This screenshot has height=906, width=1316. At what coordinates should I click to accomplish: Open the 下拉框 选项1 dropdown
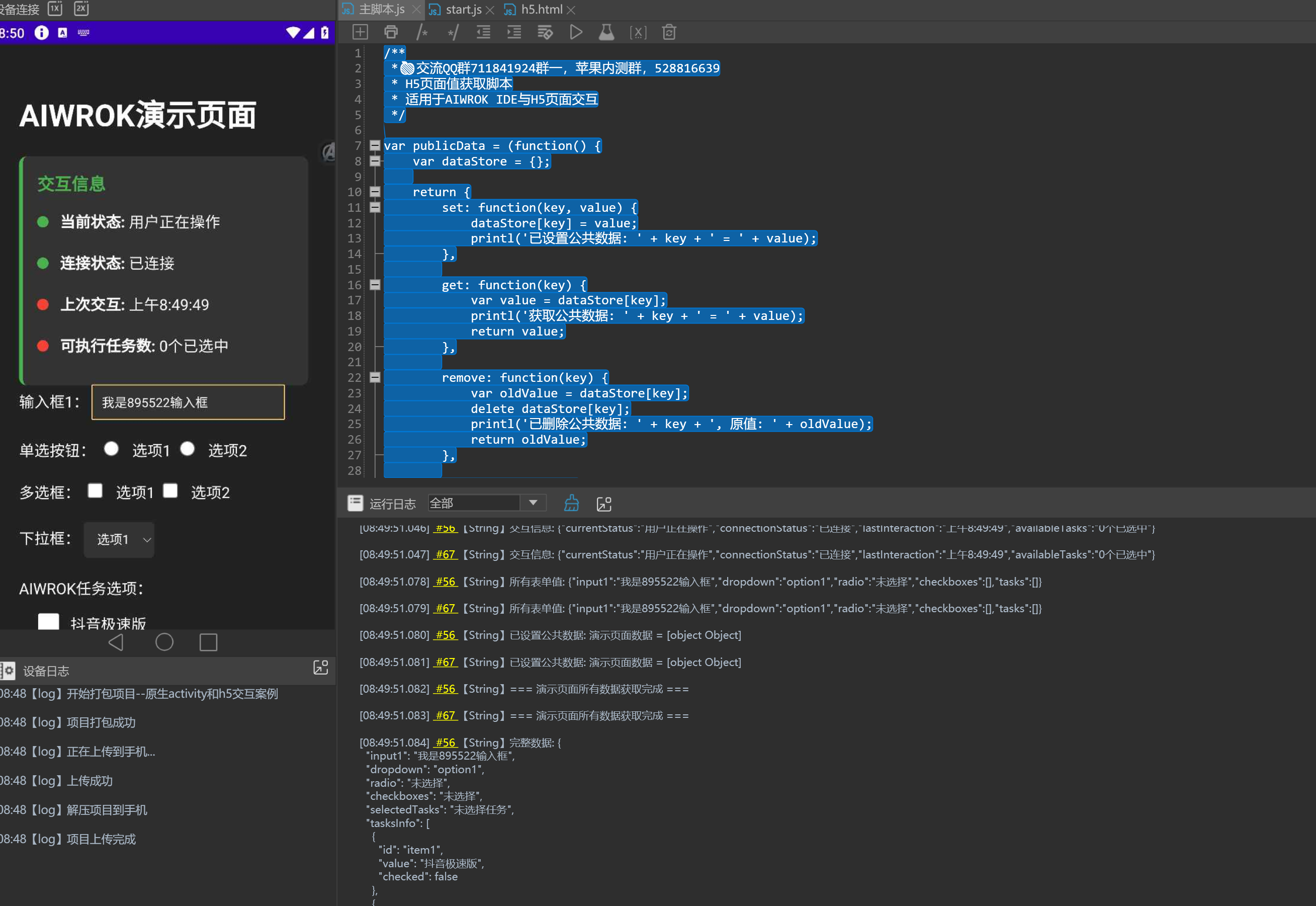pos(119,539)
